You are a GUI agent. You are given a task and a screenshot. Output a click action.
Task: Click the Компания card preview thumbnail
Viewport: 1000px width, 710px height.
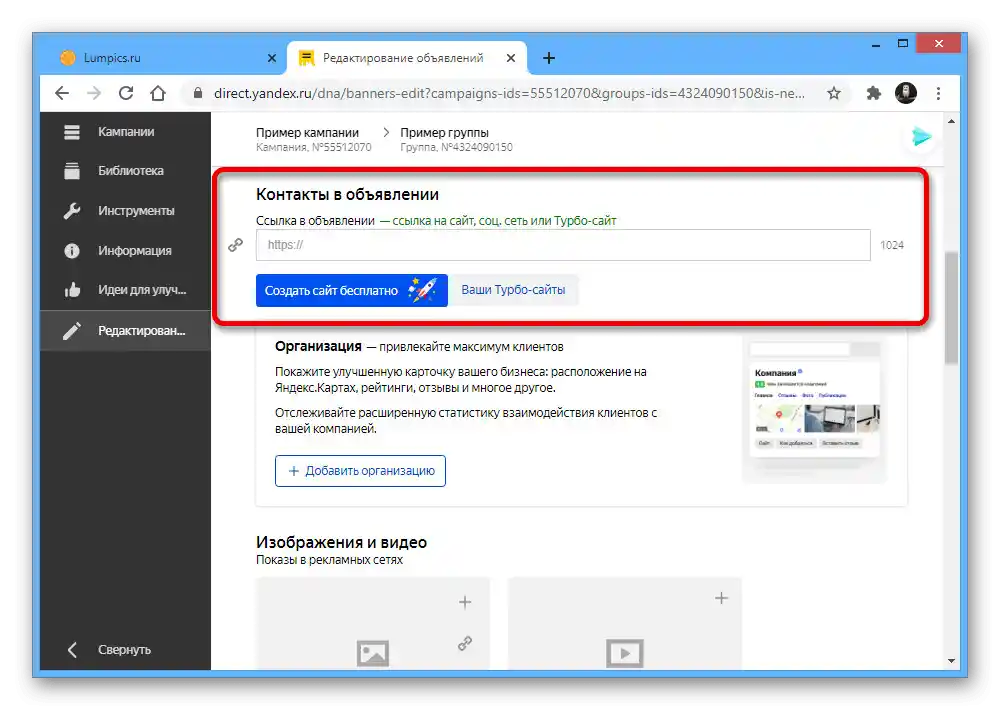[815, 409]
